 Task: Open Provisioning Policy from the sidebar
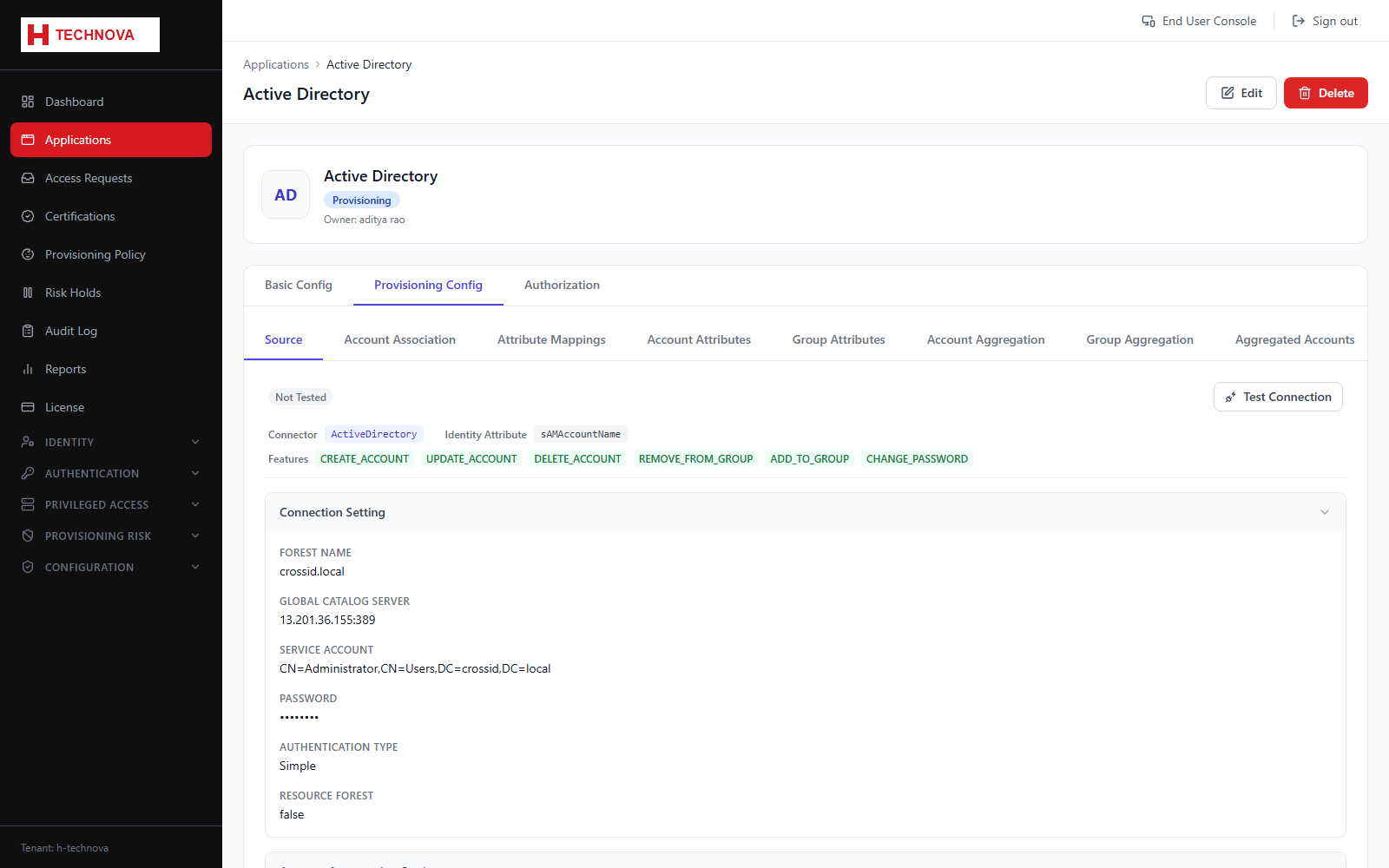point(111,254)
